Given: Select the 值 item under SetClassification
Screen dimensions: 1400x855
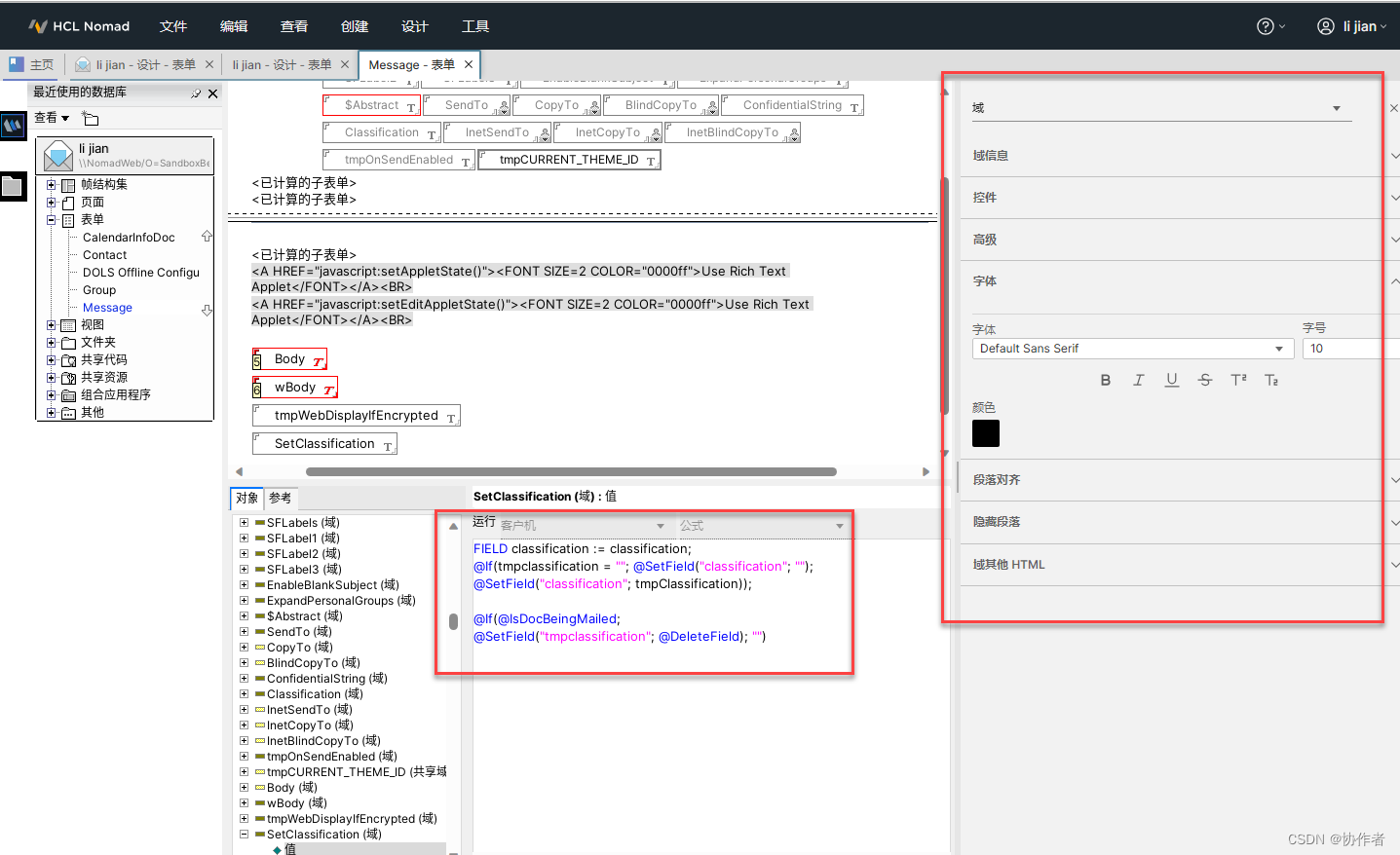Looking at the screenshot, I should [x=289, y=849].
